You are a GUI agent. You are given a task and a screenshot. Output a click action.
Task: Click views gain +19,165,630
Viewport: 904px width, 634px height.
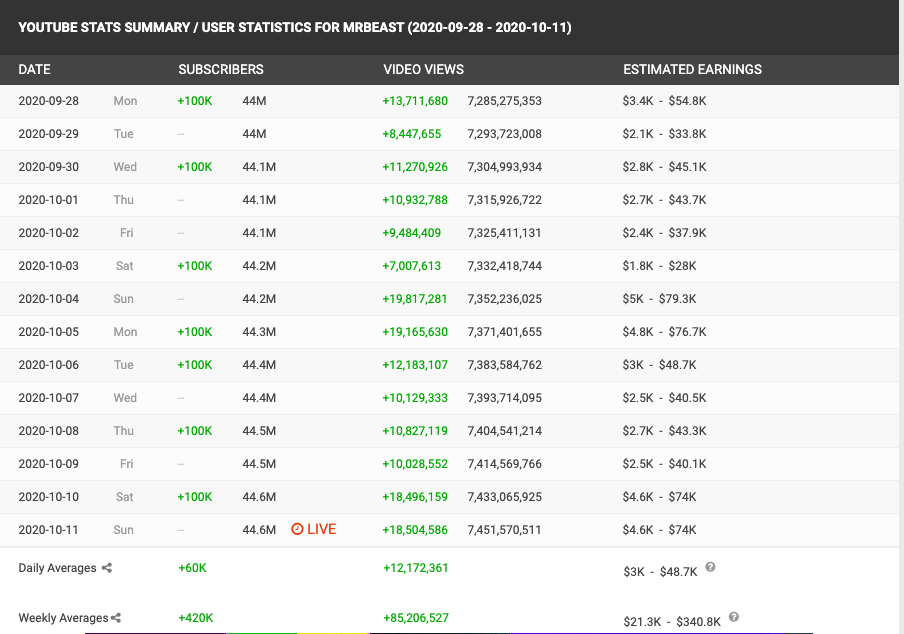415,332
